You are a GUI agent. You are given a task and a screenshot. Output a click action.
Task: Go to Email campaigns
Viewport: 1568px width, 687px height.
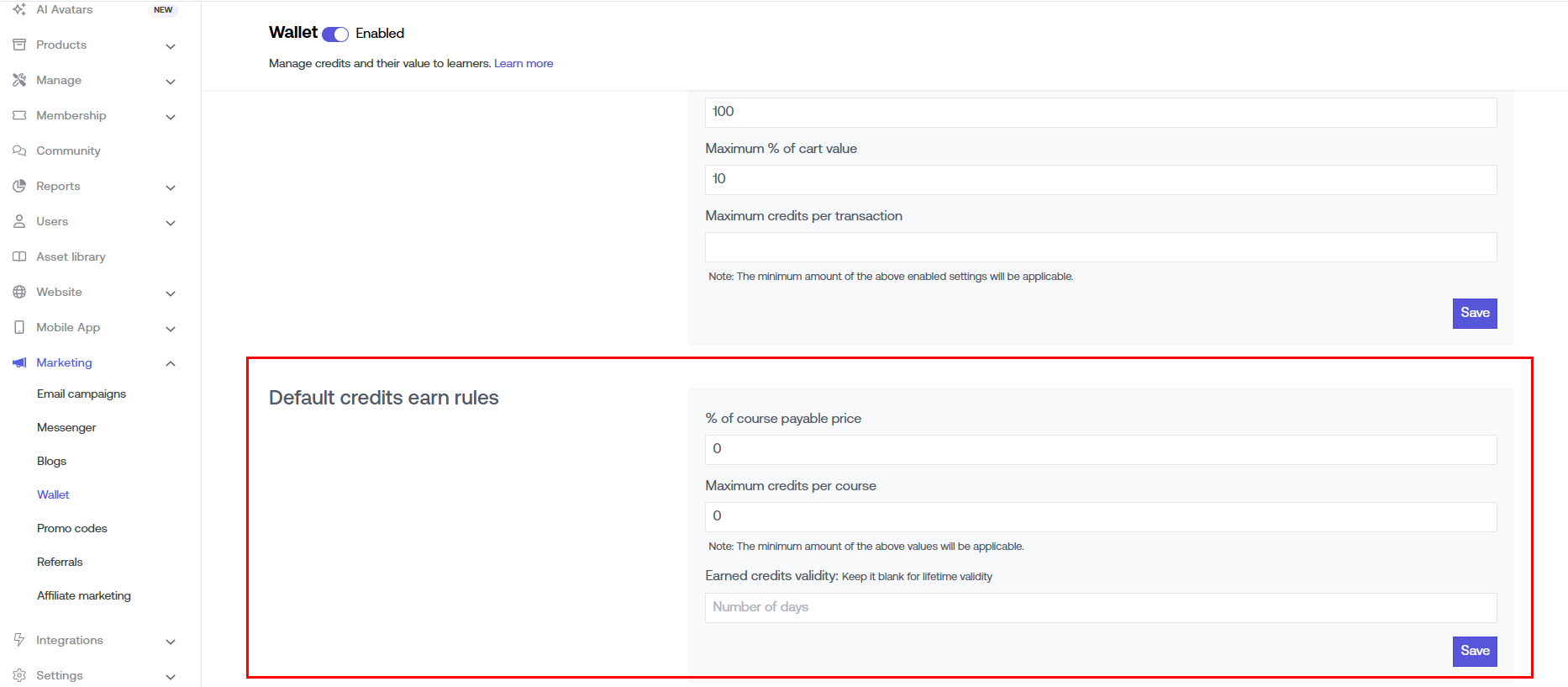82,394
